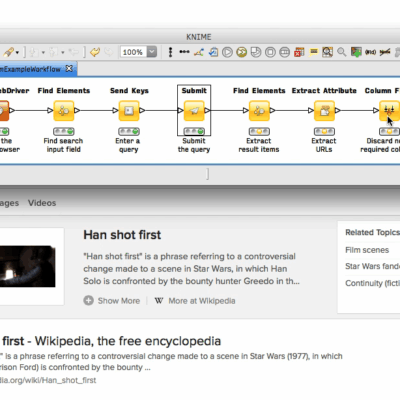The image size is (400, 400).
Task: Click the Han shot first video thumbnail
Action: coord(28,266)
